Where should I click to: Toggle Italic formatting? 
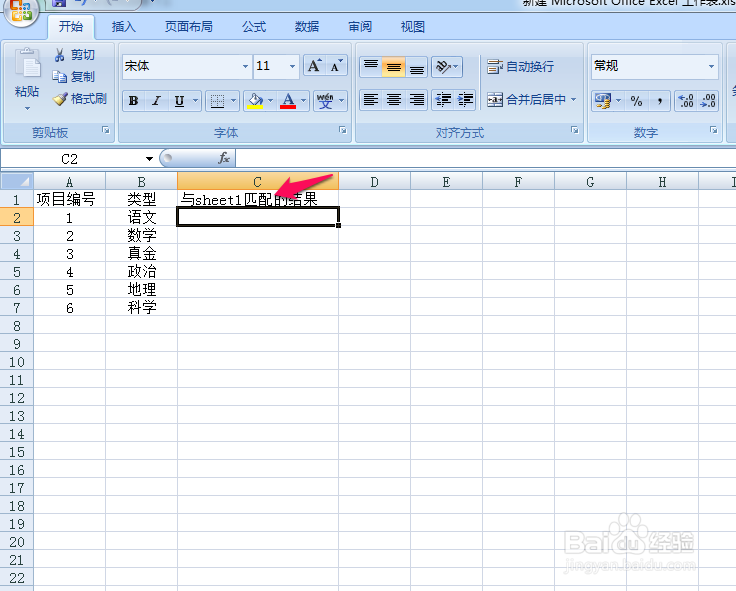tap(156, 101)
